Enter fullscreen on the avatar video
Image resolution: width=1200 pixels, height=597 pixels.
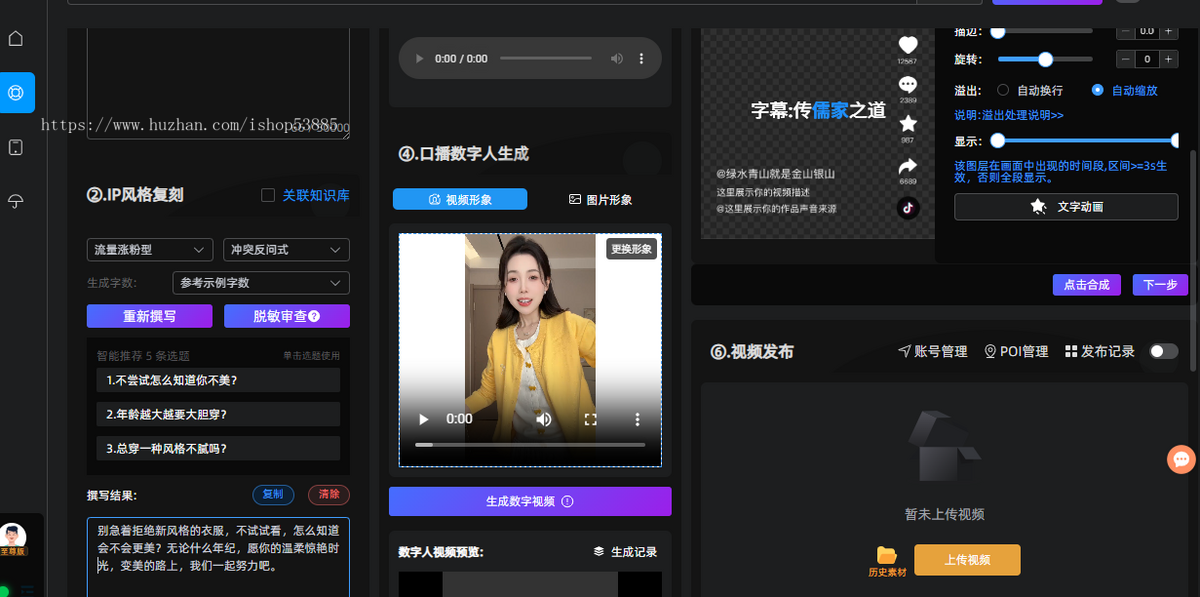coord(590,419)
